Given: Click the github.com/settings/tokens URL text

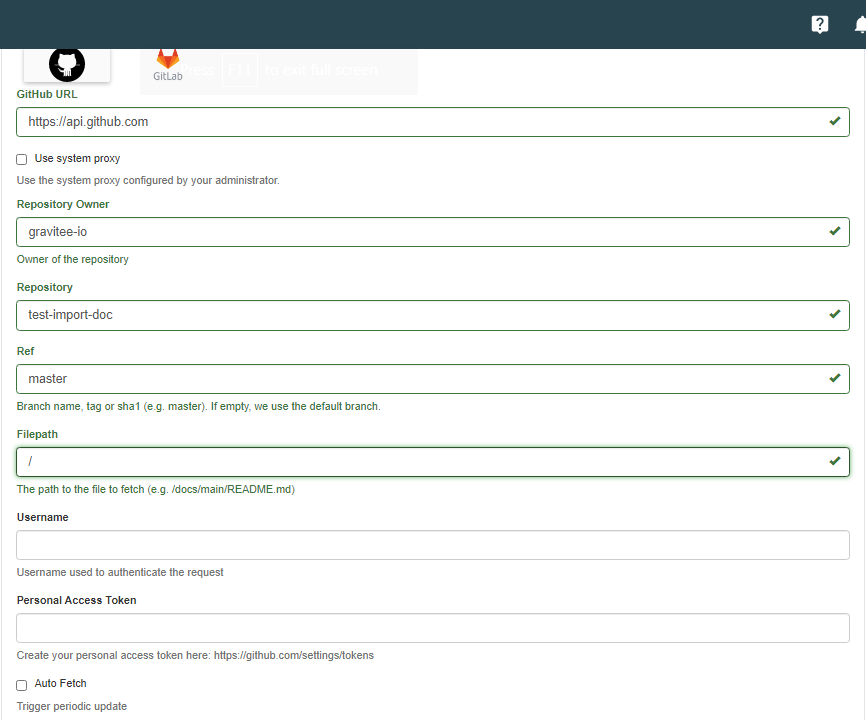Looking at the screenshot, I should (293, 656).
